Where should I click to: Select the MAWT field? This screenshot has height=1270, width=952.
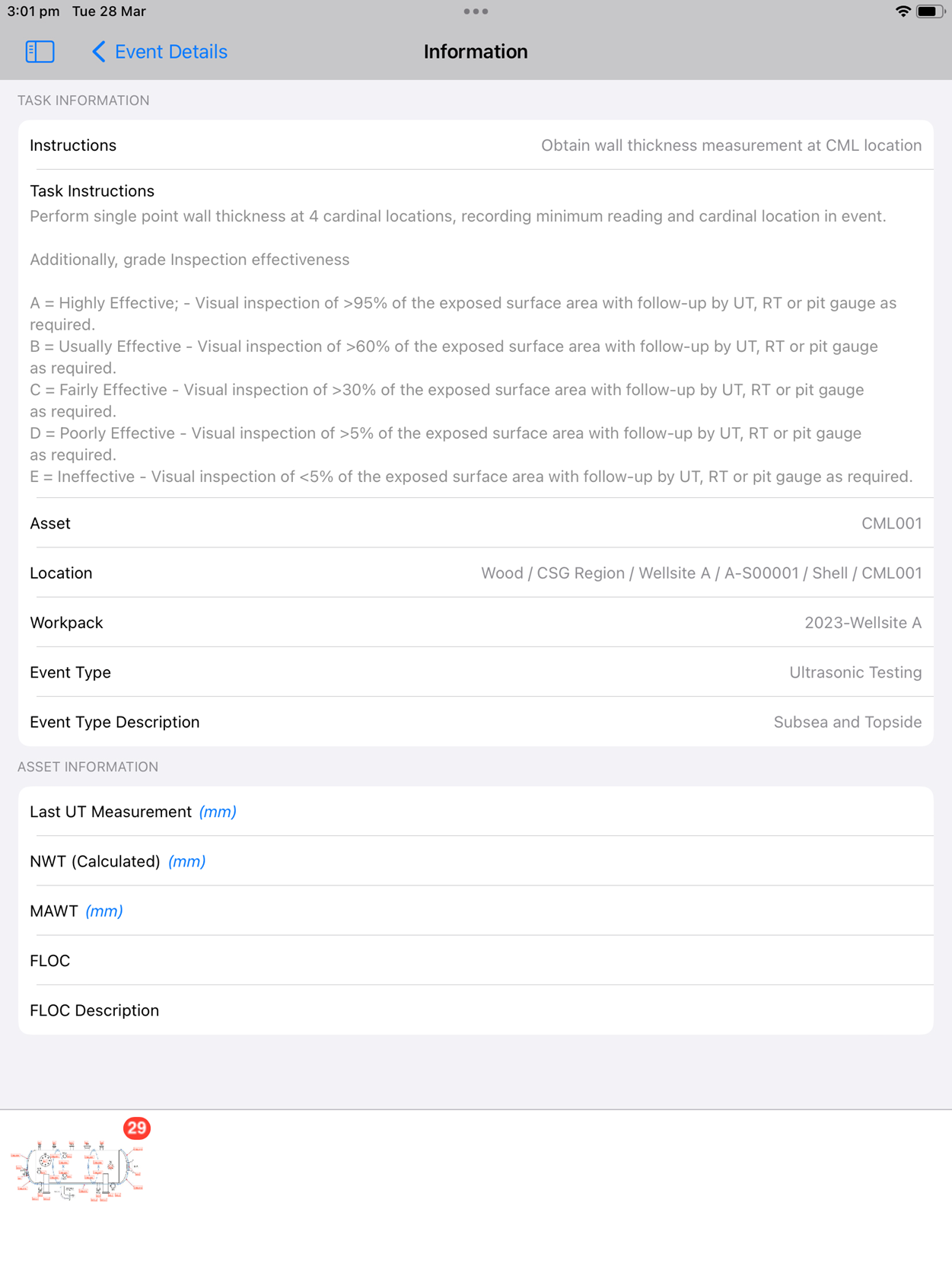coord(476,911)
